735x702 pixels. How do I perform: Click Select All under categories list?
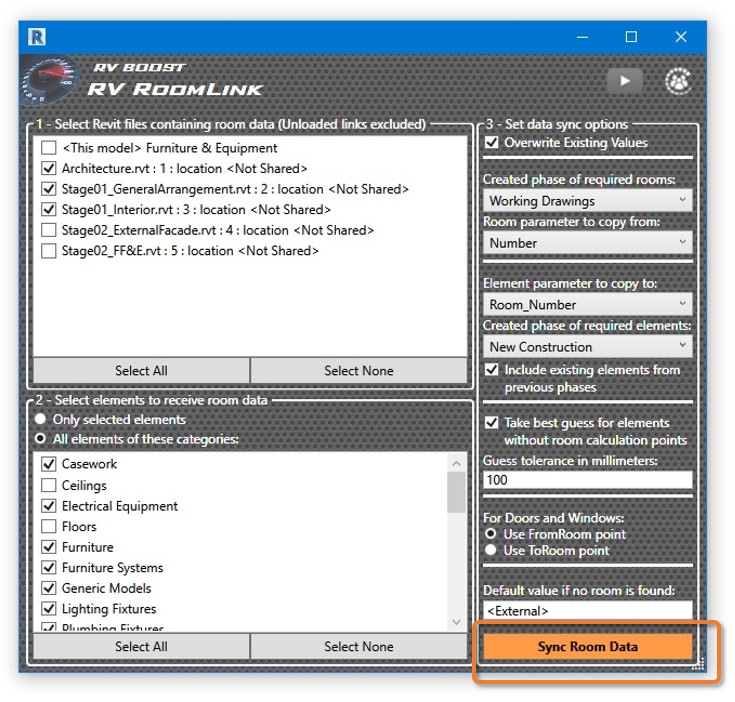141,647
